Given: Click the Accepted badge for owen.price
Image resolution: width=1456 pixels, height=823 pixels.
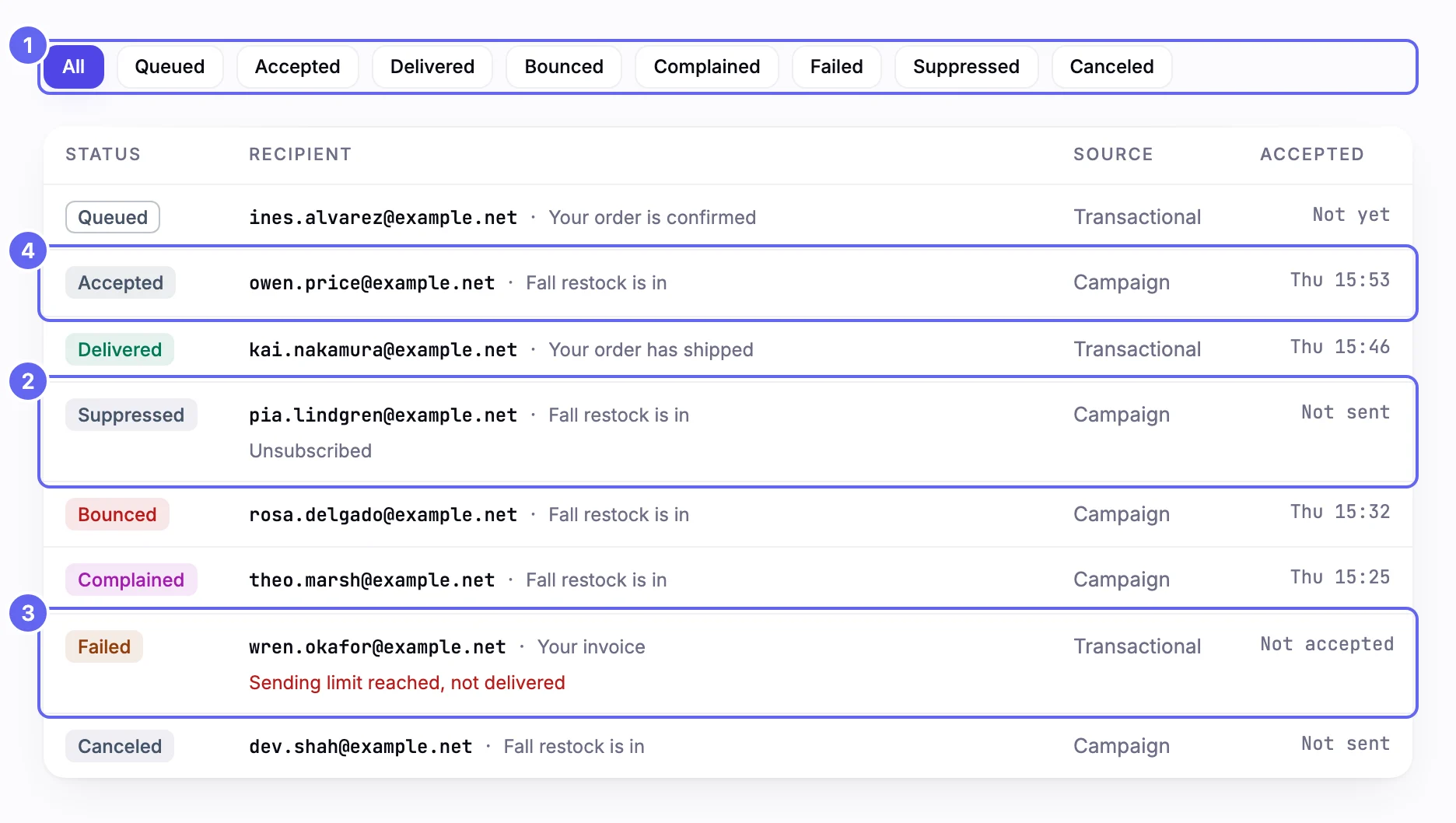Looking at the screenshot, I should tap(121, 282).
